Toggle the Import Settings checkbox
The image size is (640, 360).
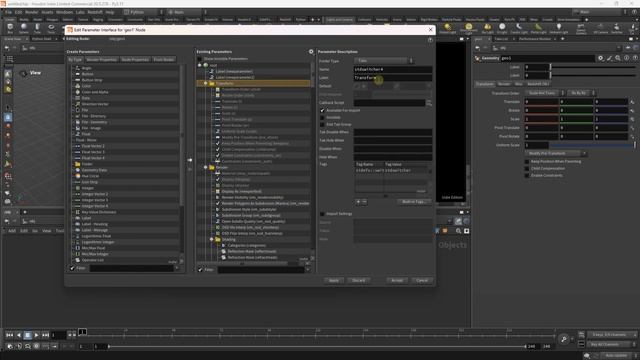(x=322, y=214)
